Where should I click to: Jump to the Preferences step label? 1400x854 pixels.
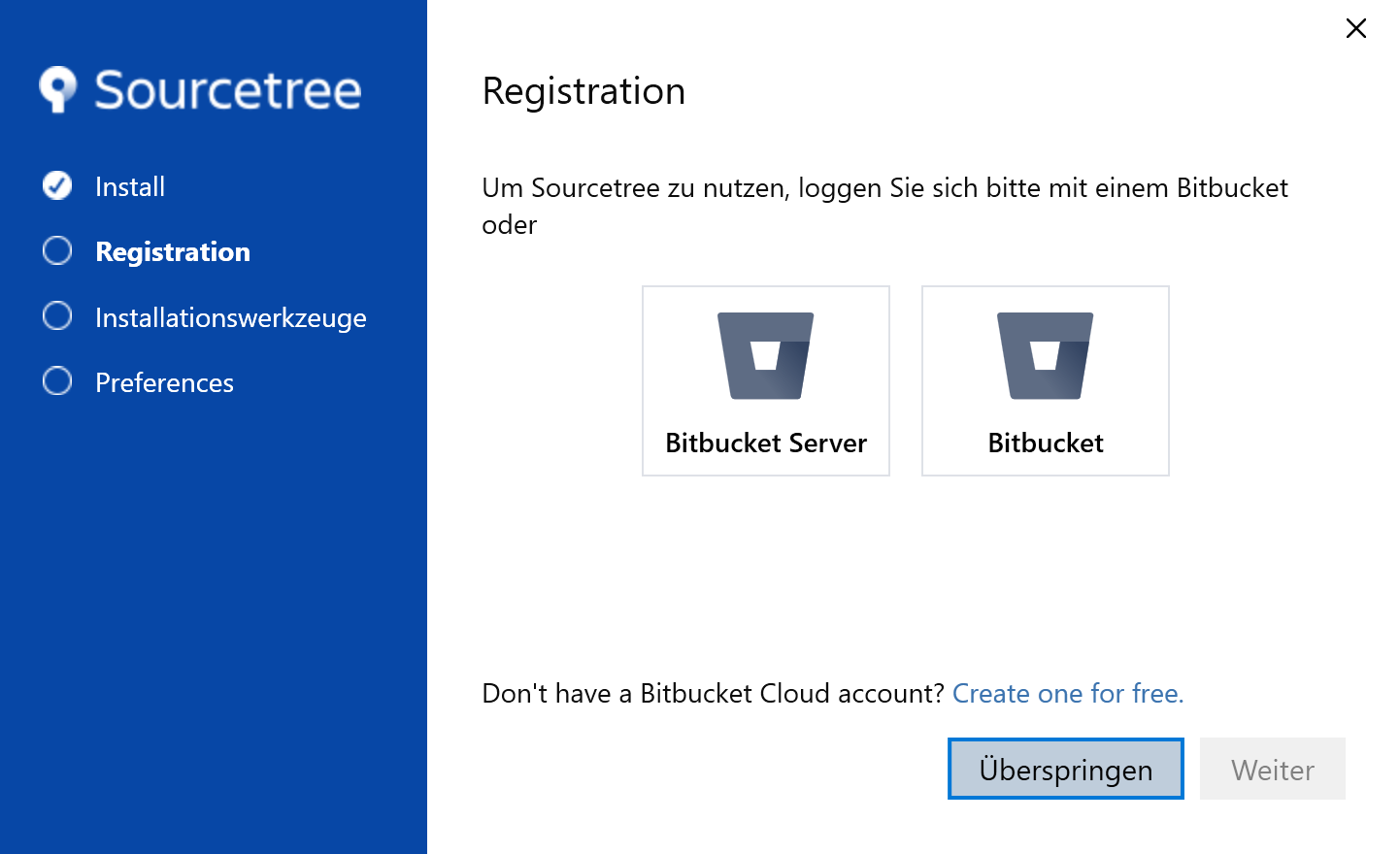[x=164, y=383]
